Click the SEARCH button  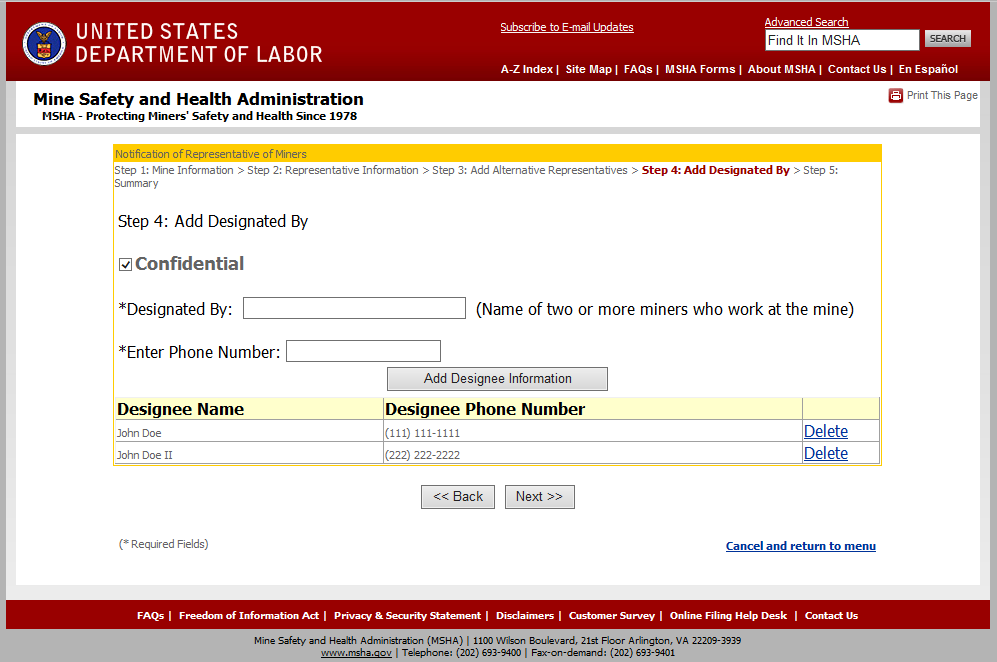coord(947,39)
